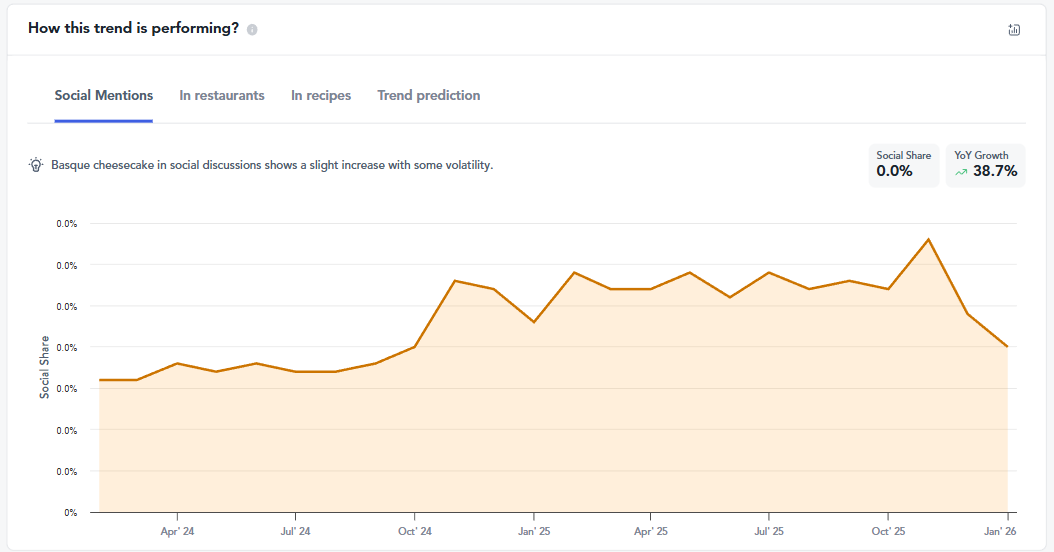Click the highest peak point on the line chart

click(x=929, y=239)
